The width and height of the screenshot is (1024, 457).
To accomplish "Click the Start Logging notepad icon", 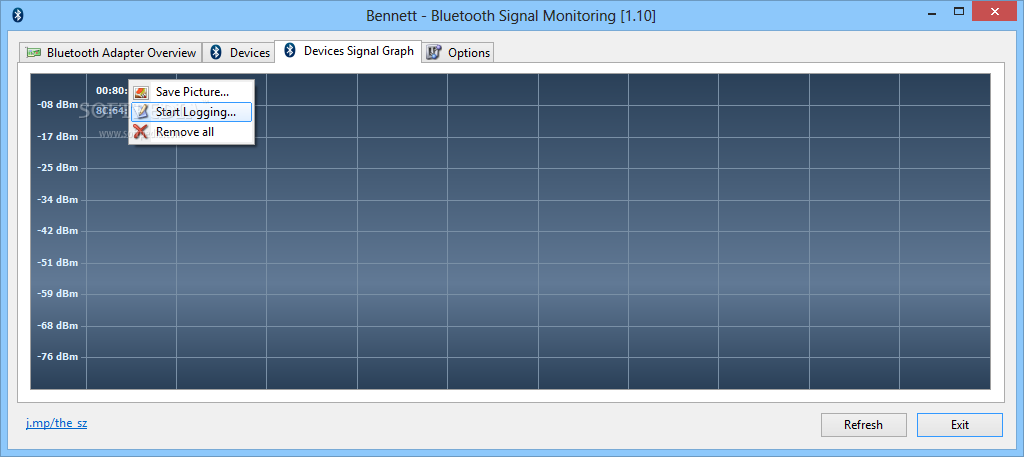I will click(141, 112).
